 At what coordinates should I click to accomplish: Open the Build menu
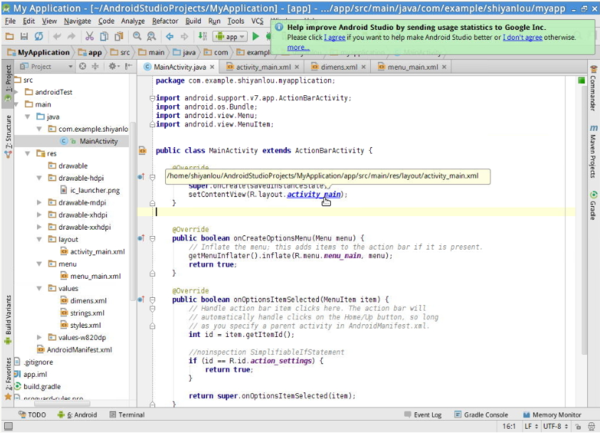(193, 21)
